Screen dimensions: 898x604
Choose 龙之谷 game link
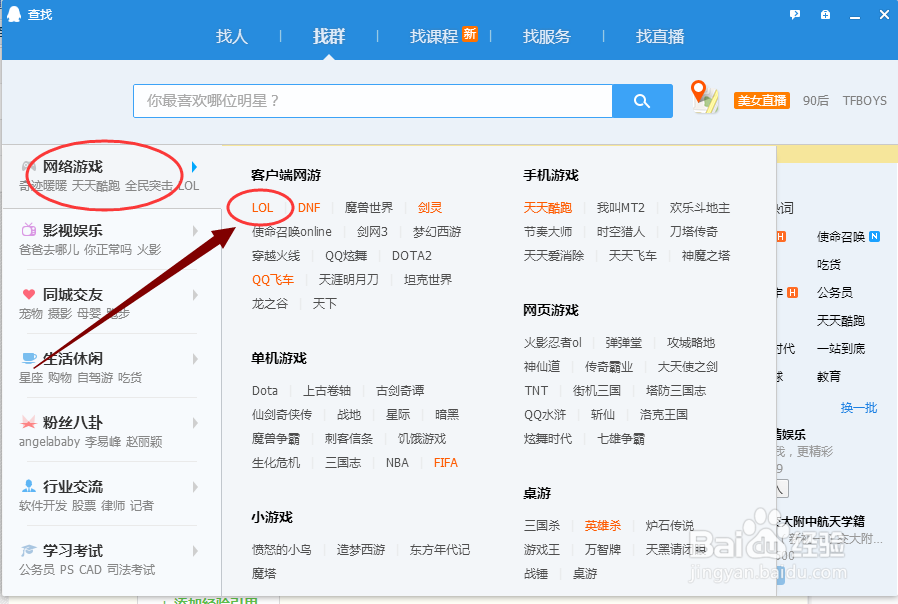(270, 304)
